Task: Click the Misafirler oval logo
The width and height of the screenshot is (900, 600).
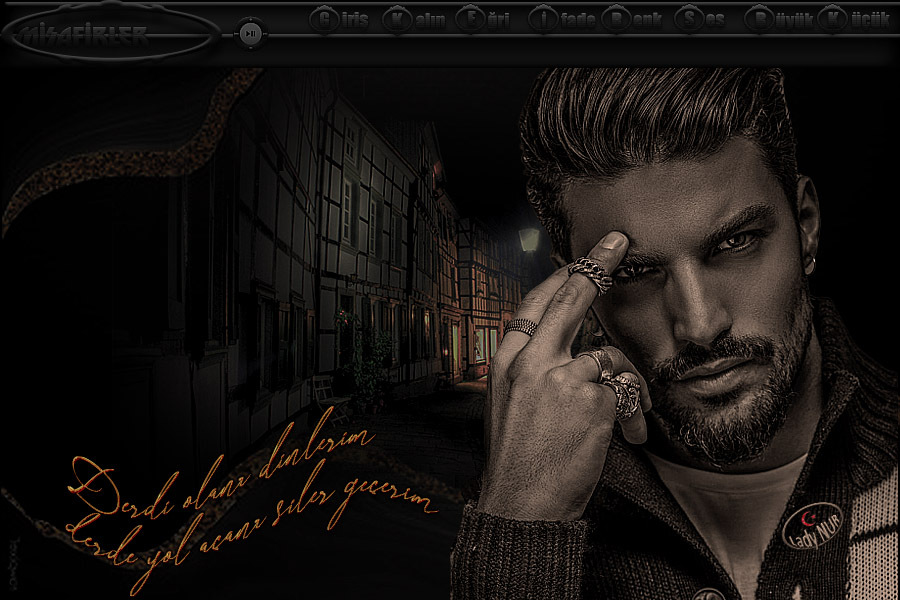Action: point(110,35)
